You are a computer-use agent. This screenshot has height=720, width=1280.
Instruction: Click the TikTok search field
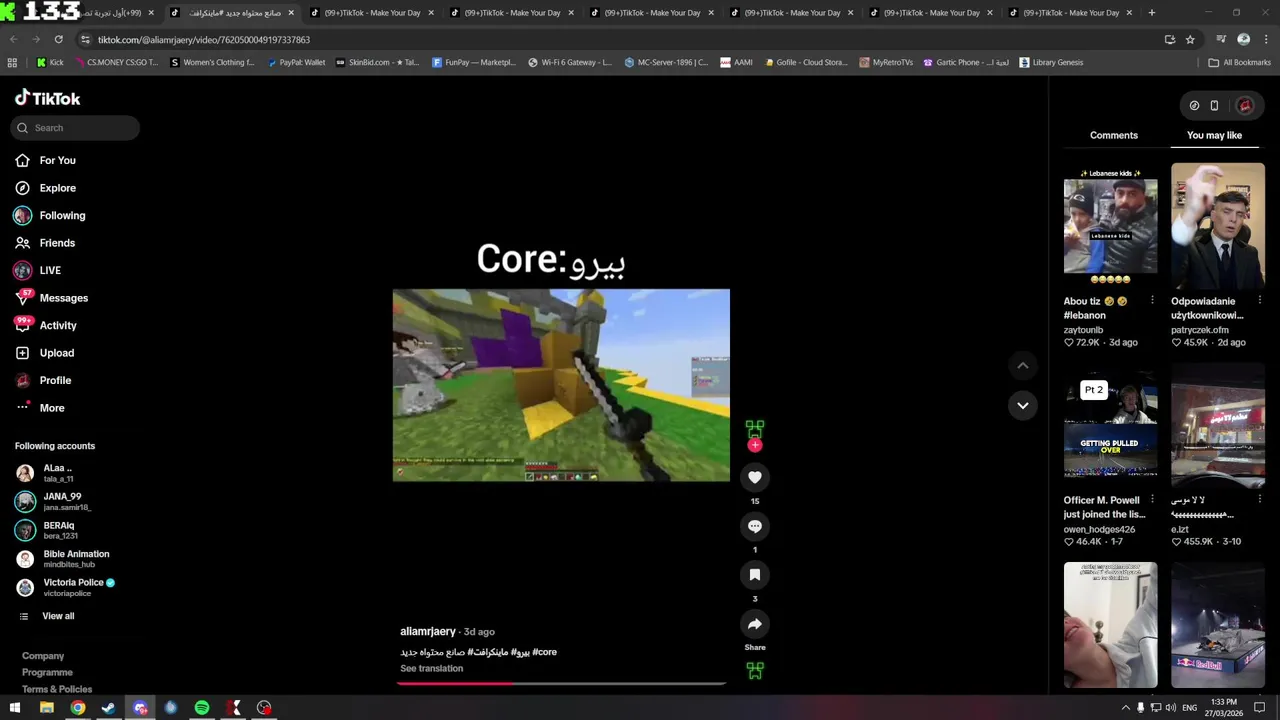[75, 128]
